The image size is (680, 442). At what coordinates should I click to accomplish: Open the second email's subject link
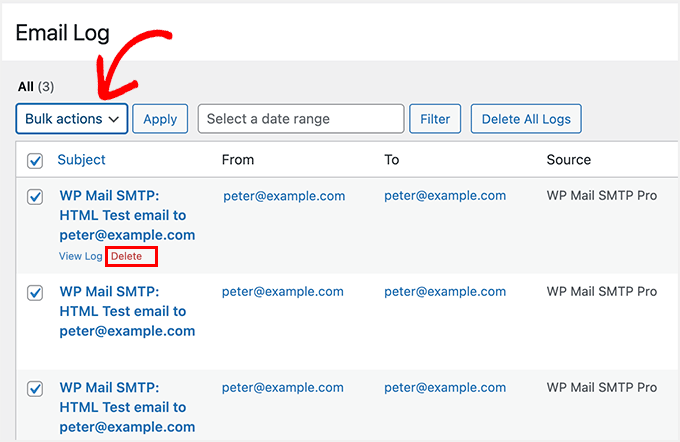(x=127, y=311)
